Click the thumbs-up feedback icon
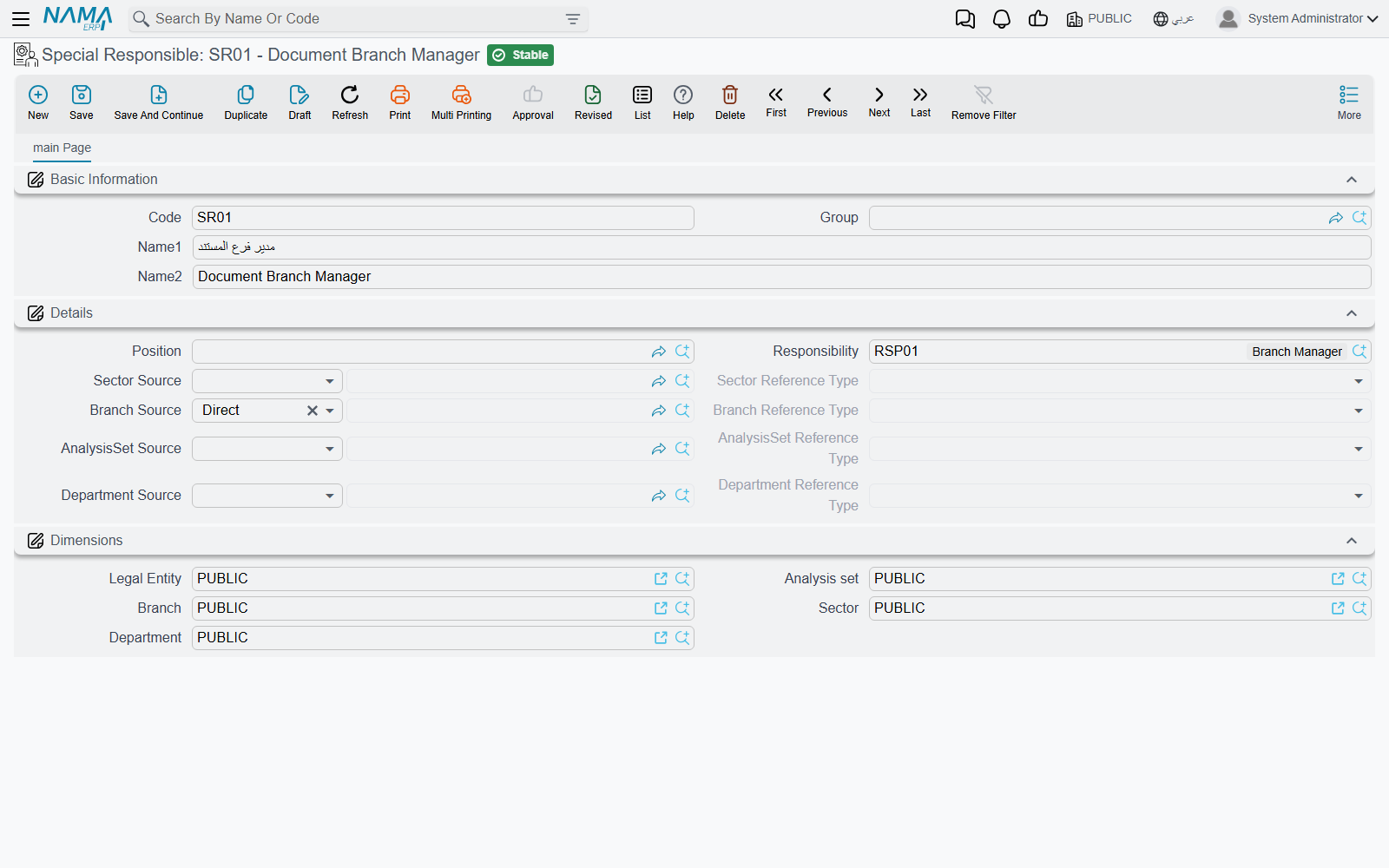This screenshot has width=1389, height=868. point(1038,19)
